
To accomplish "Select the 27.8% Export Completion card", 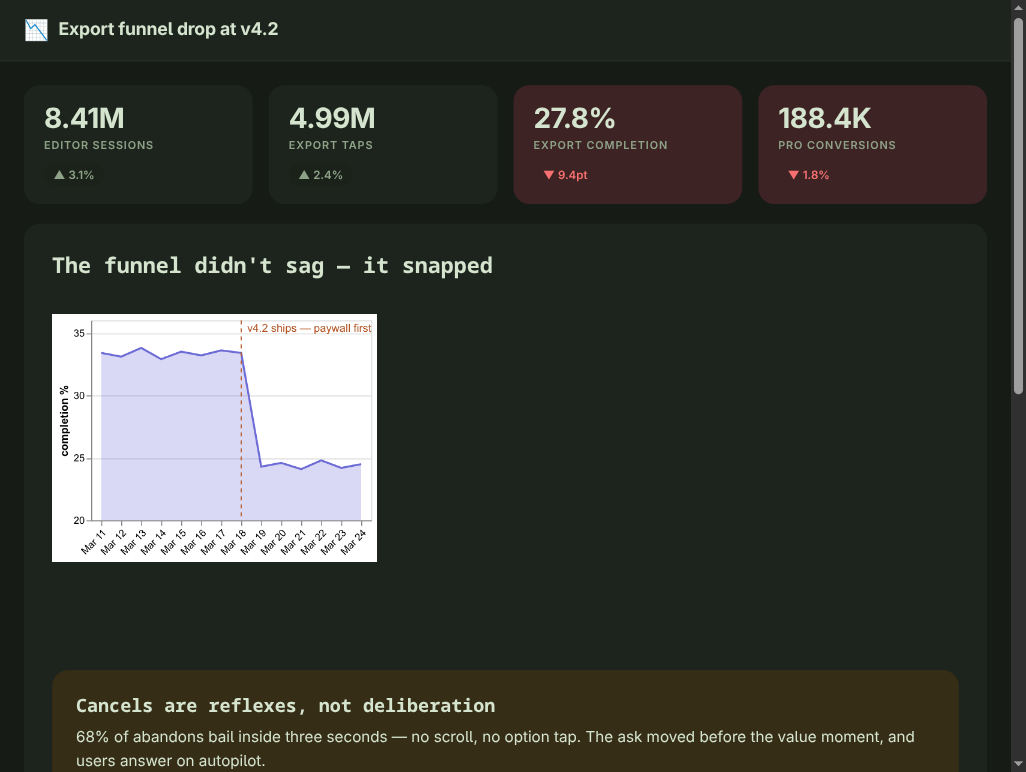I will pyautogui.click(x=628, y=145).
